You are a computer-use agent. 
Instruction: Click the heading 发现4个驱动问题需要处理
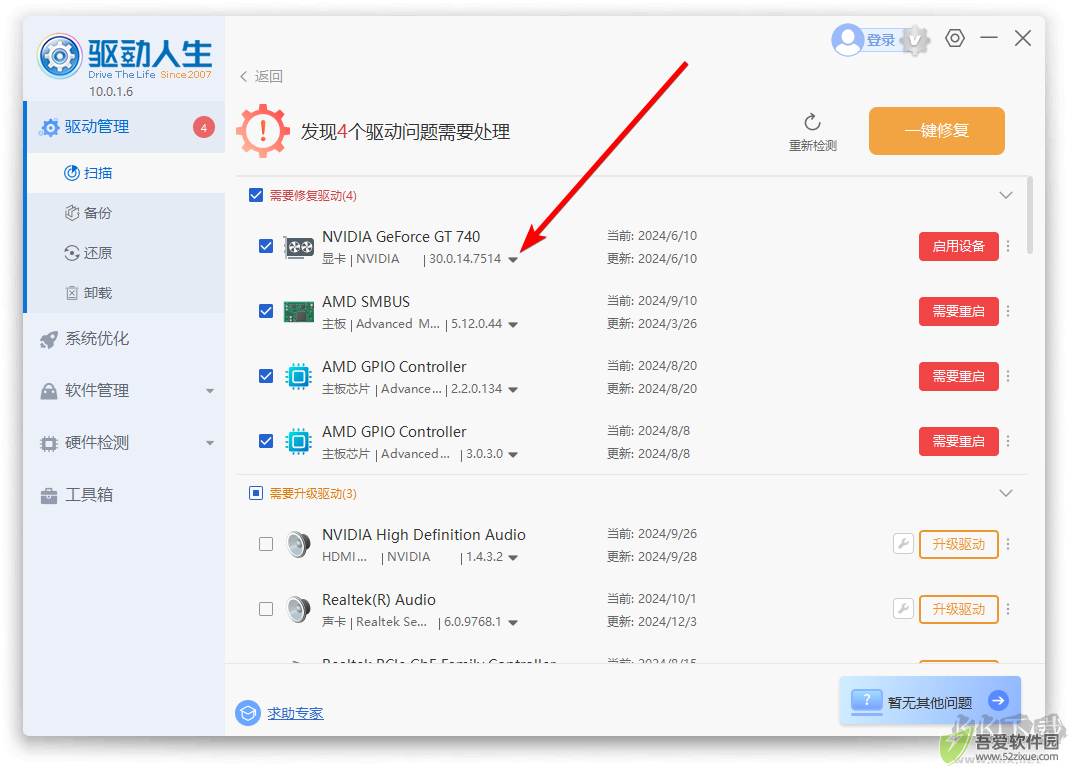click(x=405, y=132)
